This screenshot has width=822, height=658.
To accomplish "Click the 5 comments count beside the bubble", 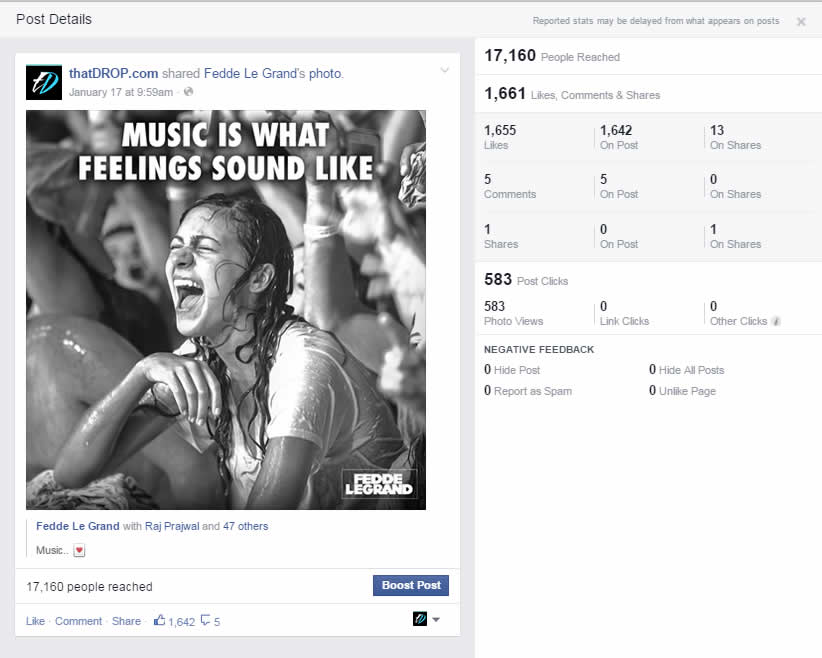I will point(217,622).
